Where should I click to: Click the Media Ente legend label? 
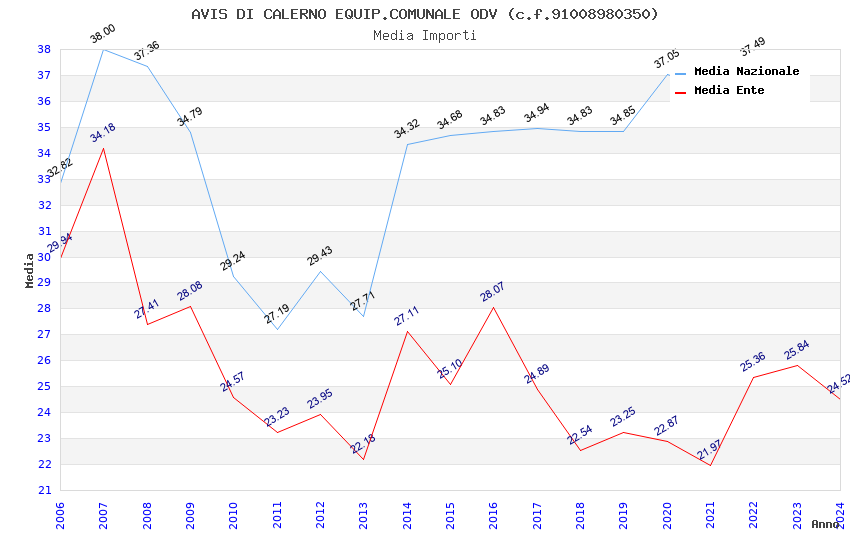[x=729, y=90]
